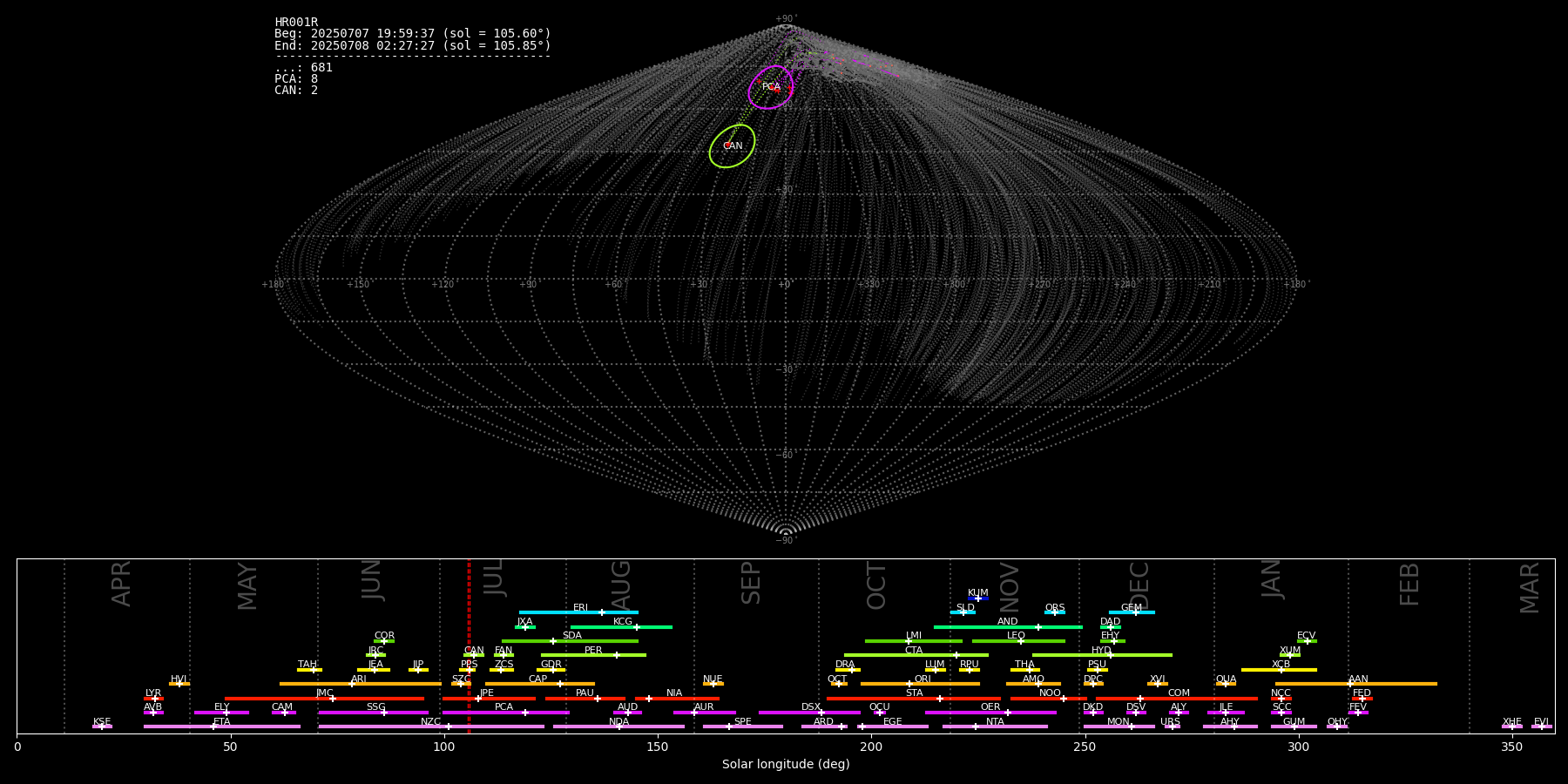Viewport: 1568px width, 784px height.
Task: Click the HYD shower bar label
Action: point(1102,651)
